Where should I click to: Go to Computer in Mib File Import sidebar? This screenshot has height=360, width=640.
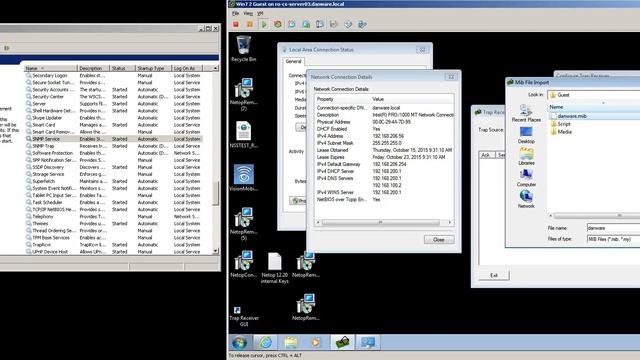click(526, 178)
